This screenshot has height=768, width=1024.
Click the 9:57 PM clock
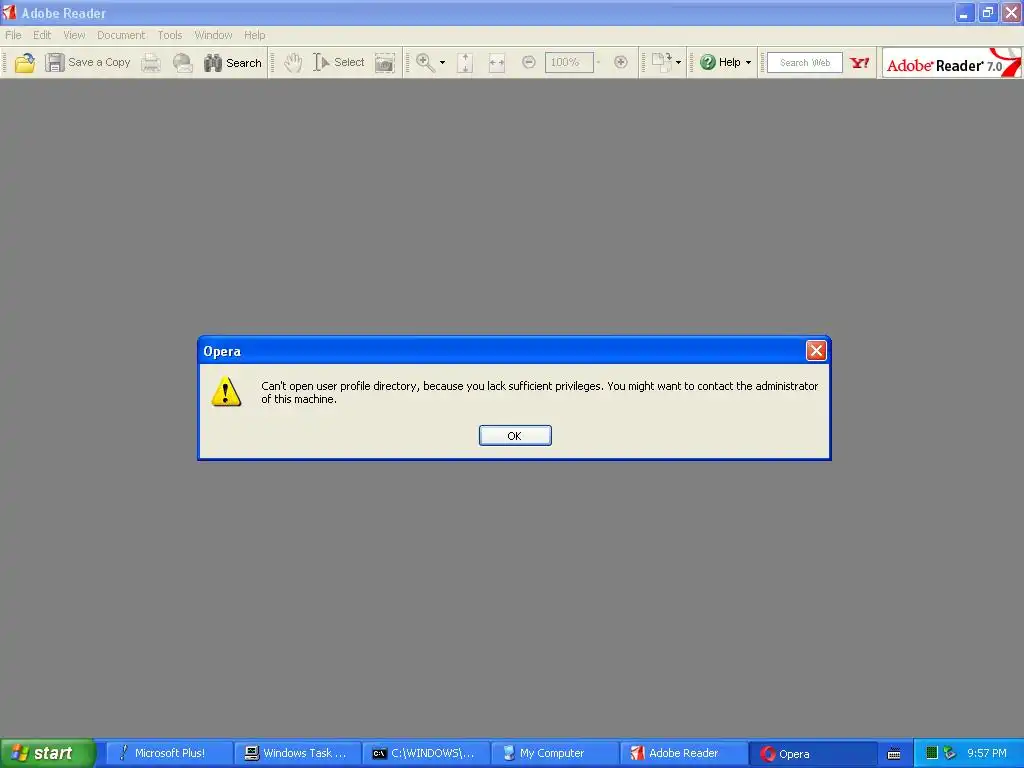coord(987,754)
